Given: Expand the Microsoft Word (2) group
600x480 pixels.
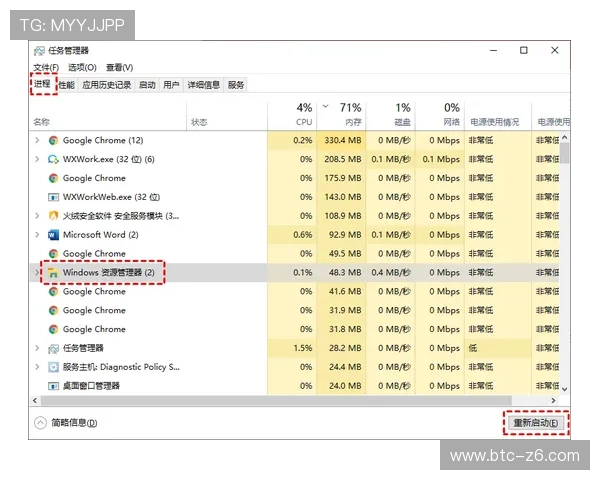Looking at the screenshot, I should [x=37, y=235].
